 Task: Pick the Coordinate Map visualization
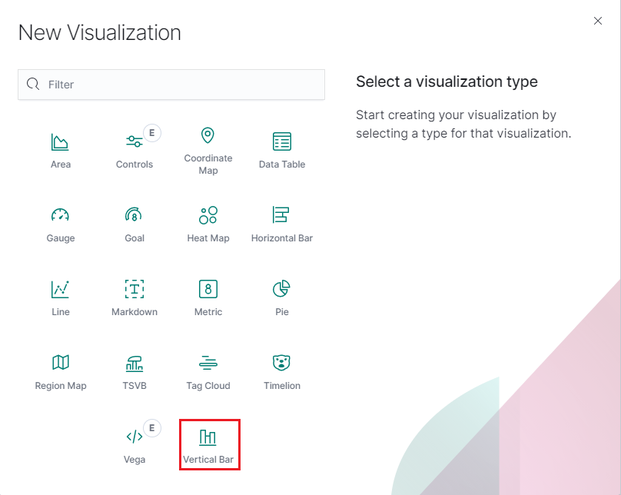click(208, 148)
